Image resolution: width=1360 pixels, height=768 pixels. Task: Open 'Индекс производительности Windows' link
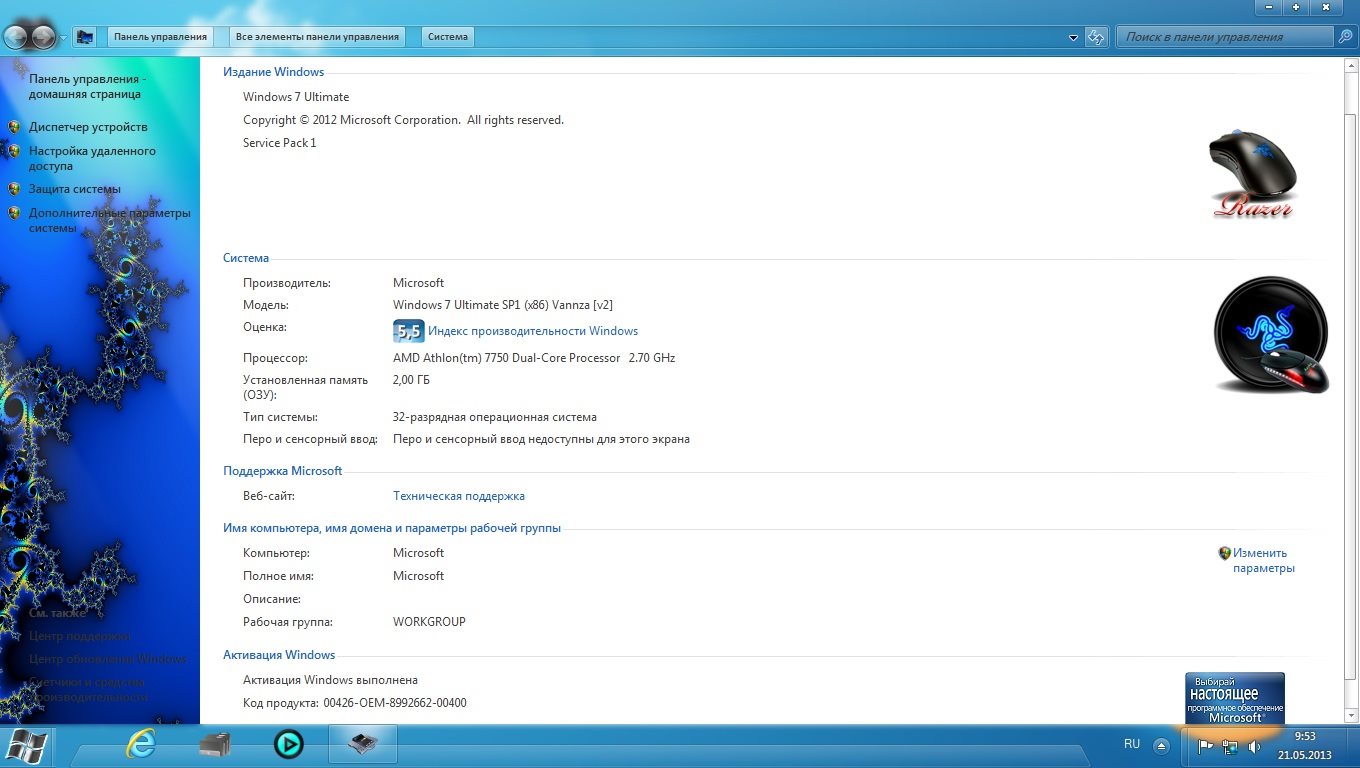(x=533, y=331)
